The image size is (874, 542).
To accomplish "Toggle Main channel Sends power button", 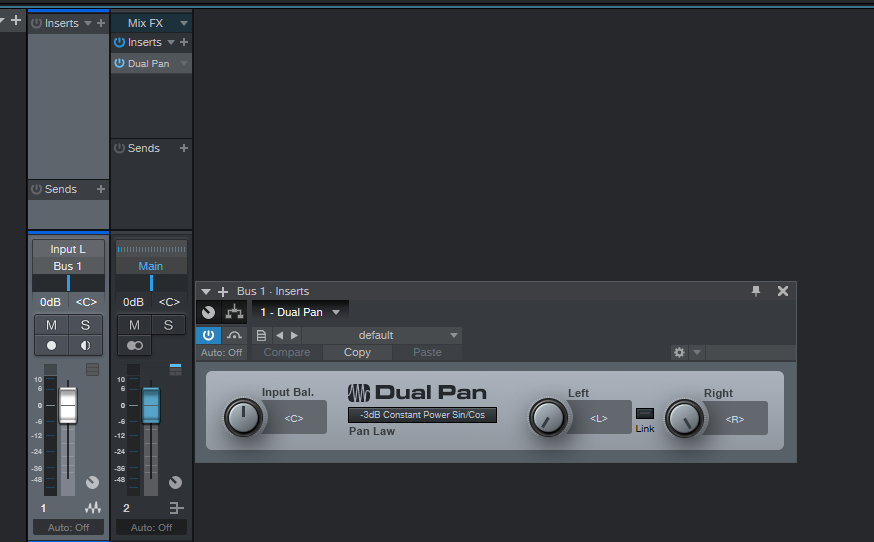I will pyautogui.click(x=119, y=148).
